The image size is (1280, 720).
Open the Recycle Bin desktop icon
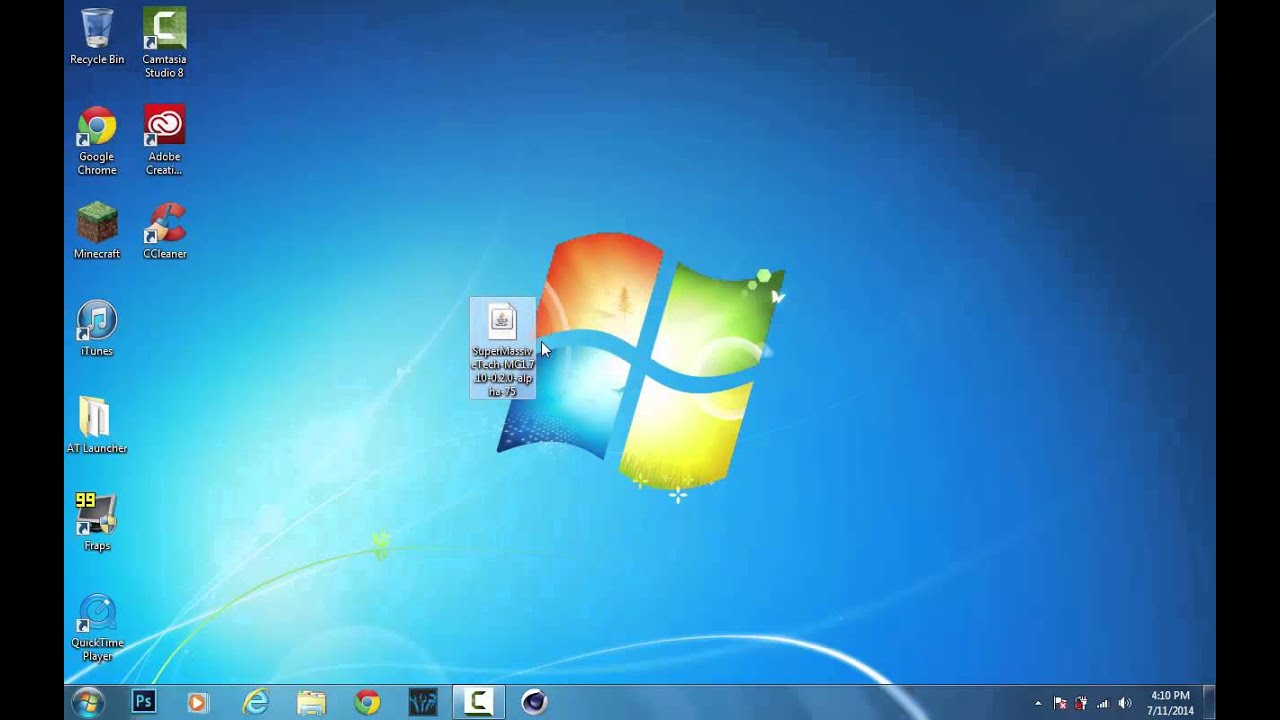click(97, 37)
